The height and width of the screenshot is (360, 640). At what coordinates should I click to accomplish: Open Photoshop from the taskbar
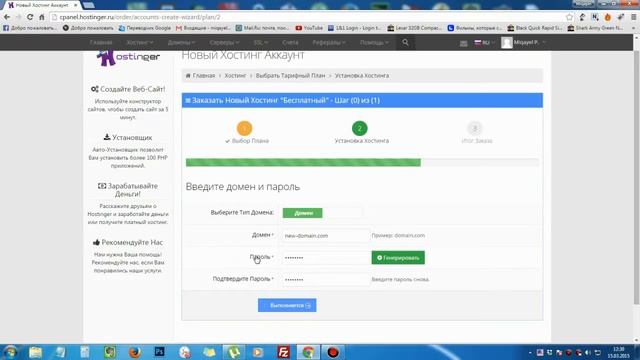[x=160, y=352]
